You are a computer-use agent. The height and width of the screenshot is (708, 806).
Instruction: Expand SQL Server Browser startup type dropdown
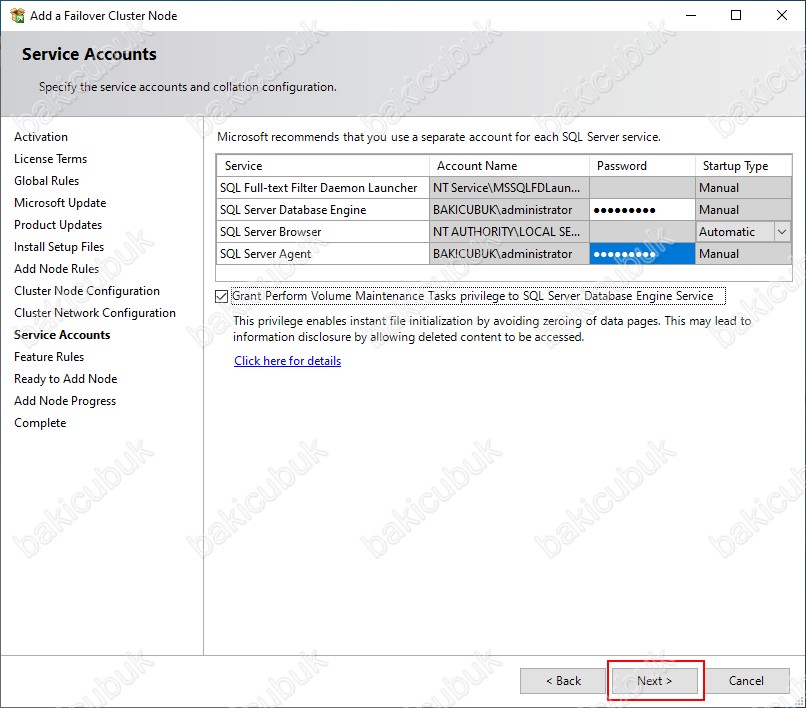pyautogui.click(x=782, y=232)
